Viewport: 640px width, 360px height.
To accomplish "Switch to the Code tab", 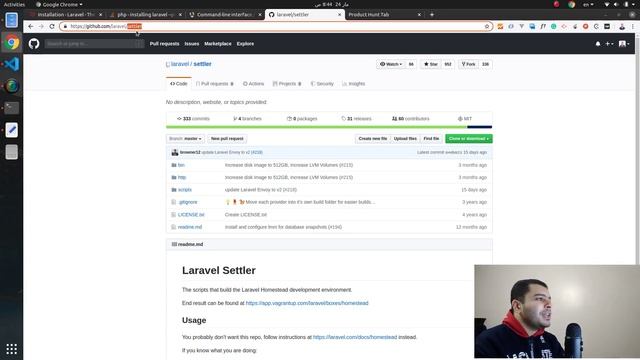I will (179, 83).
